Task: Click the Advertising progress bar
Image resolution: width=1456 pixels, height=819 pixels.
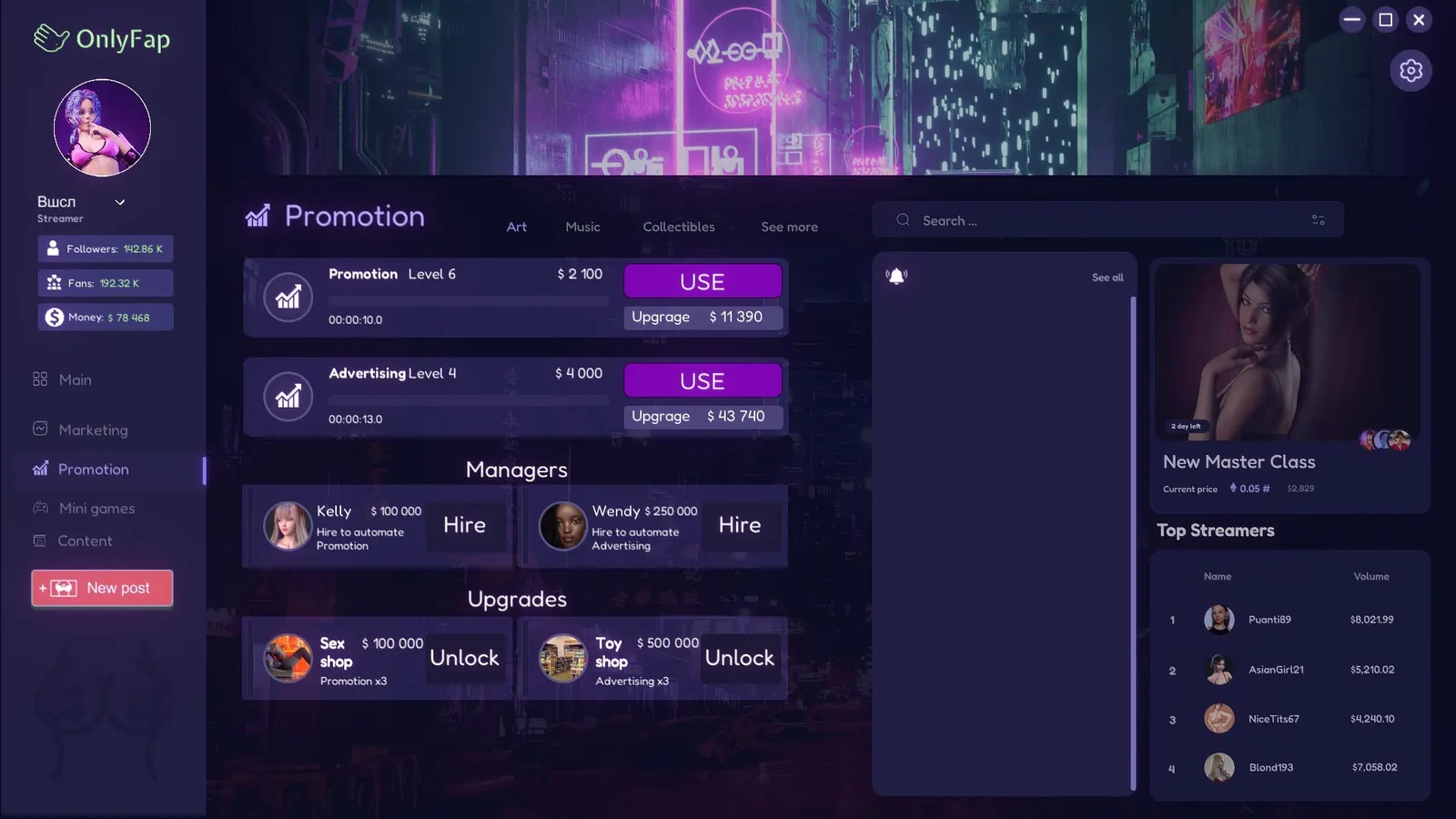Action: pyautogui.click(x=468, y=399)
